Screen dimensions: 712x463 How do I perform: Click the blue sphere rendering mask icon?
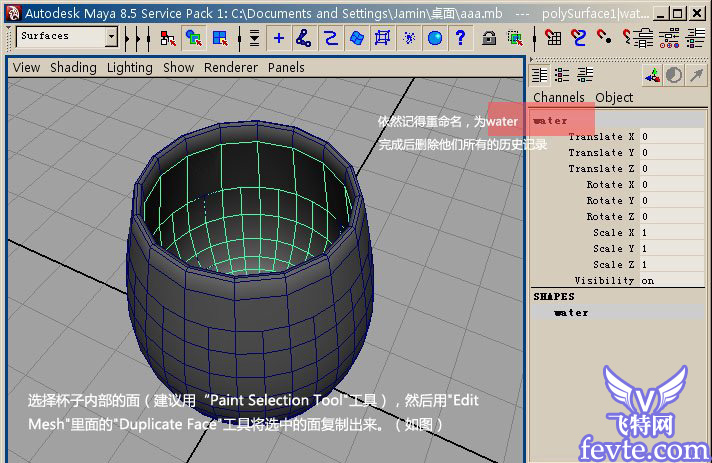pyautogui.click(x=435, y=38)
